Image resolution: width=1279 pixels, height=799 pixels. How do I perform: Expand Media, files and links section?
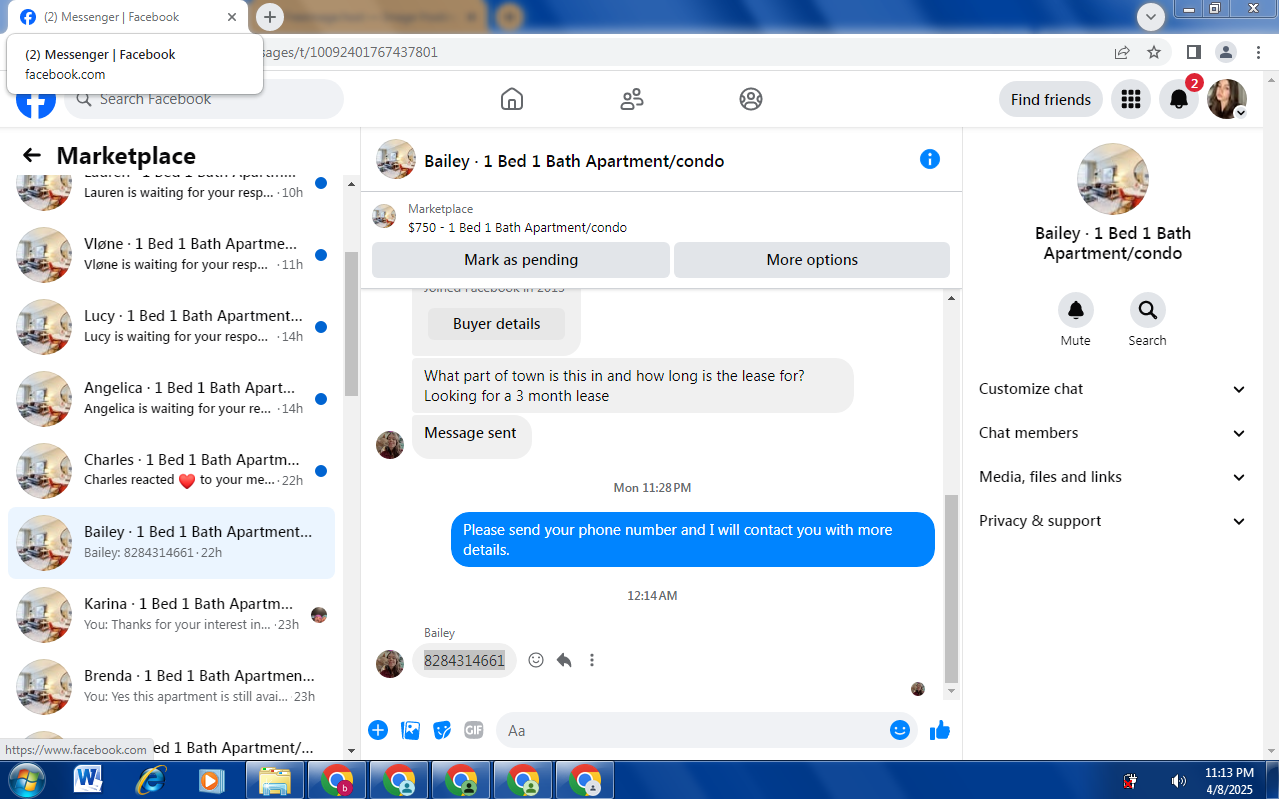coord(1113,477)
